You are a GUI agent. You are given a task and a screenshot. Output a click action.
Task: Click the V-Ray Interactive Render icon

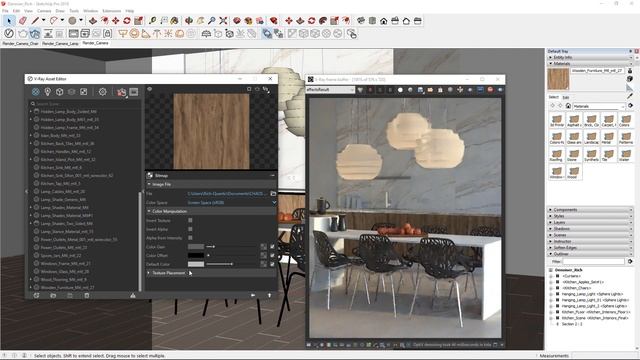pyautogui.click(x=35, y=33)
